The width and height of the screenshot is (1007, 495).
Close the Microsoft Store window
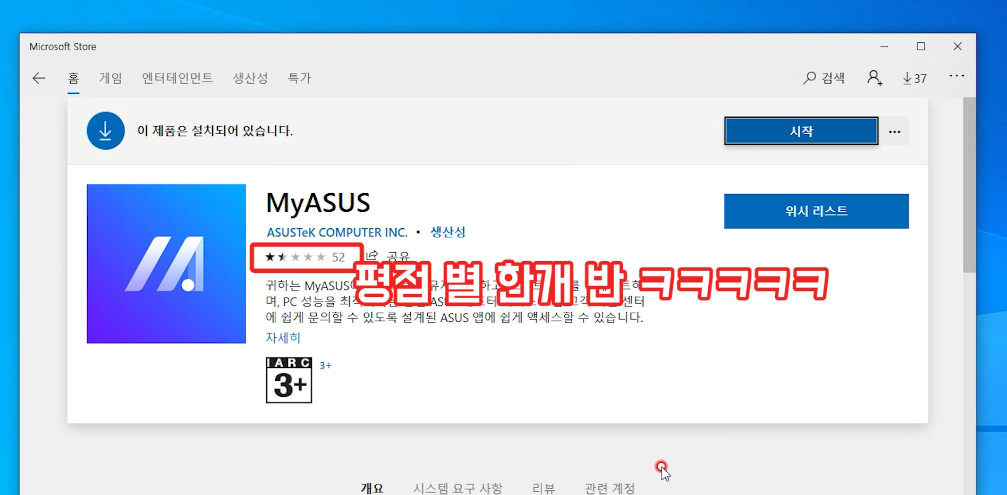pos(958,46)
